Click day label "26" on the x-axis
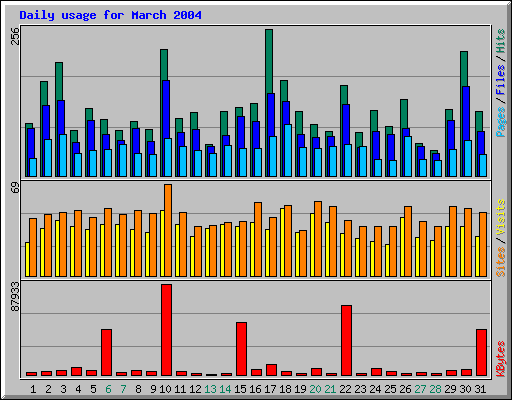Viewport: 512px width, 400px height. (x=405, y=389)
